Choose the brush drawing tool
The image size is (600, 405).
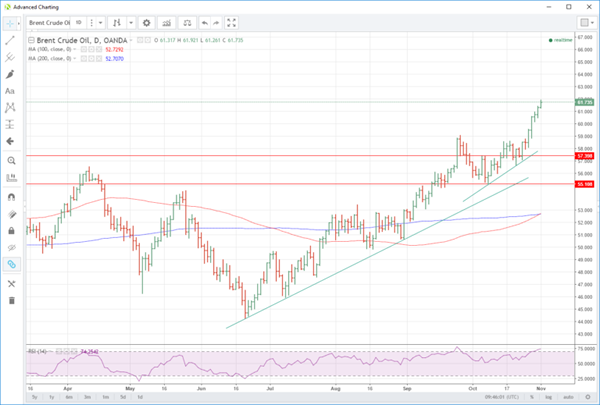pyautogui.click(x=10, y=73)
